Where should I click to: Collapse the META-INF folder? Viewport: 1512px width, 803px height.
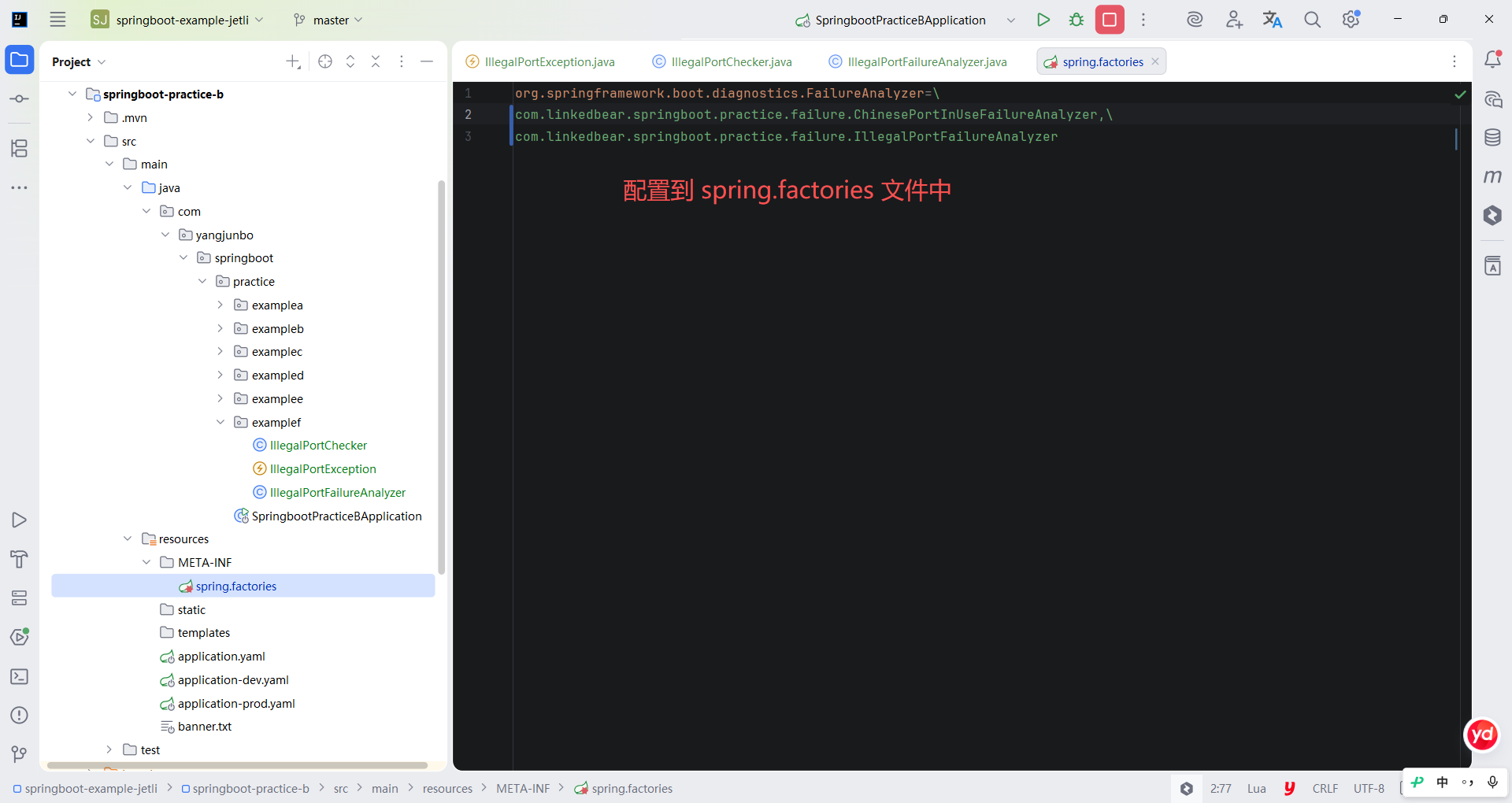146,562
